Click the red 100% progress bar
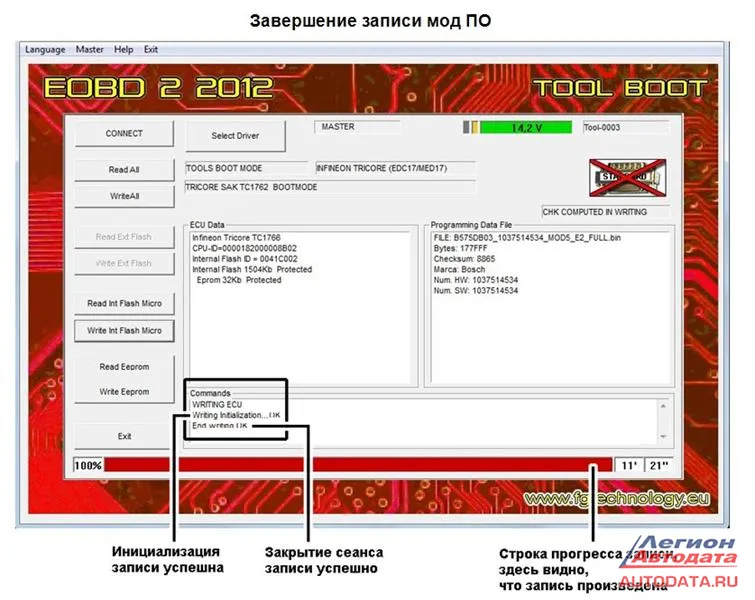 pos(358,465)
